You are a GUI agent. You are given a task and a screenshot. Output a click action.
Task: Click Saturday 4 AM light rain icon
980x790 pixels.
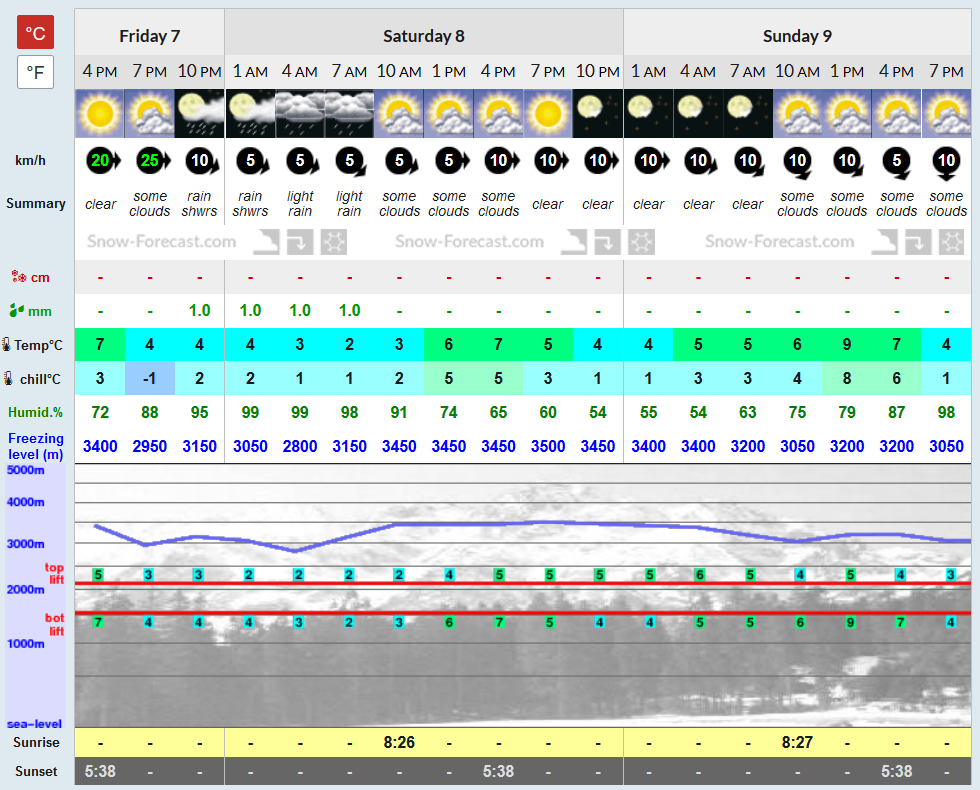(300, 113)
